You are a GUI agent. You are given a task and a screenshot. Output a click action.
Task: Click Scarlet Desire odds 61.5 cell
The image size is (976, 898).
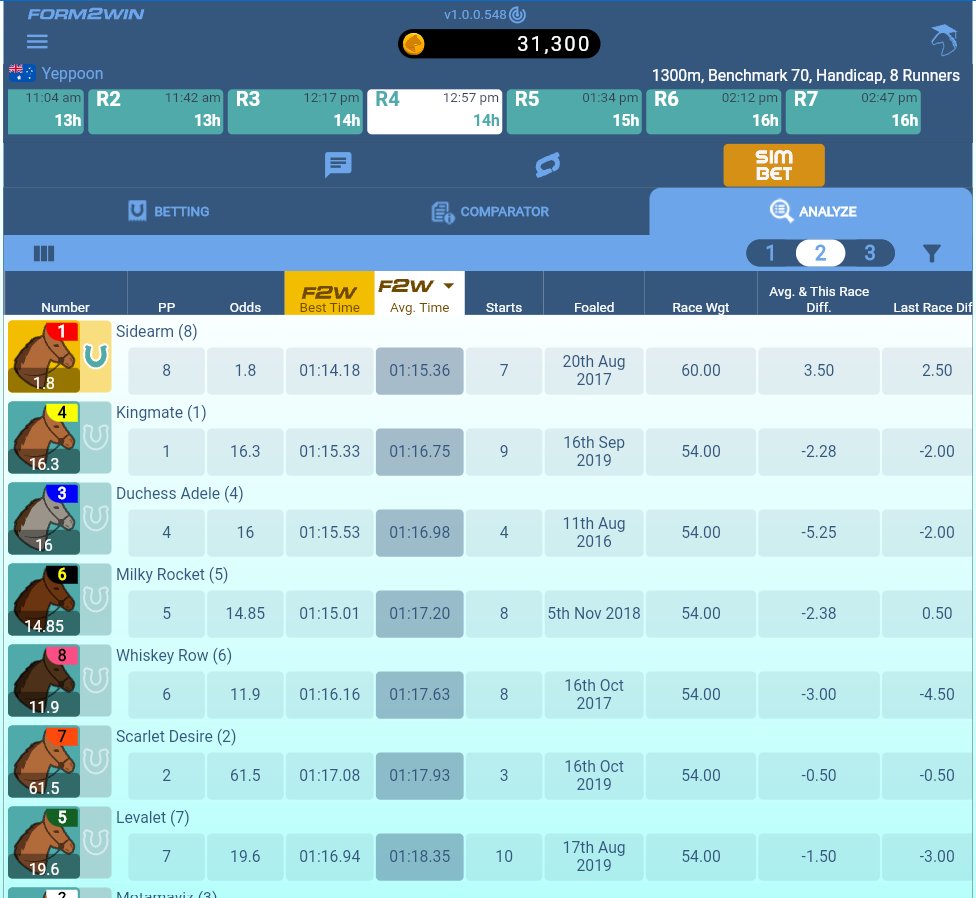tap(245, 775)
